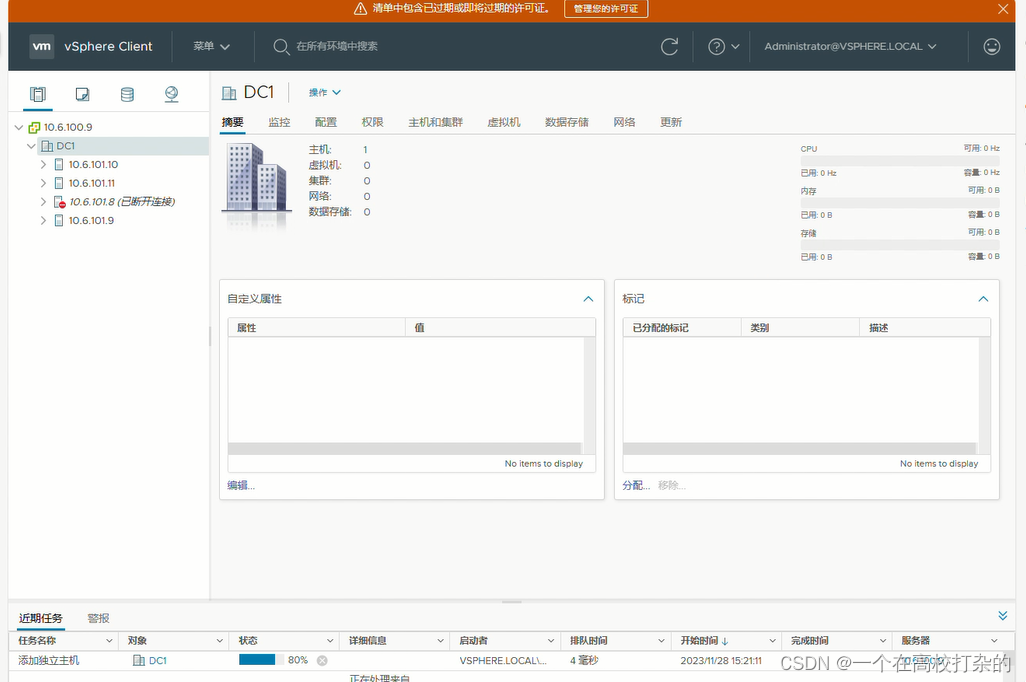1026x682 pixels.
Task: Cancel the add standalone host task
Action: [322, 660]
